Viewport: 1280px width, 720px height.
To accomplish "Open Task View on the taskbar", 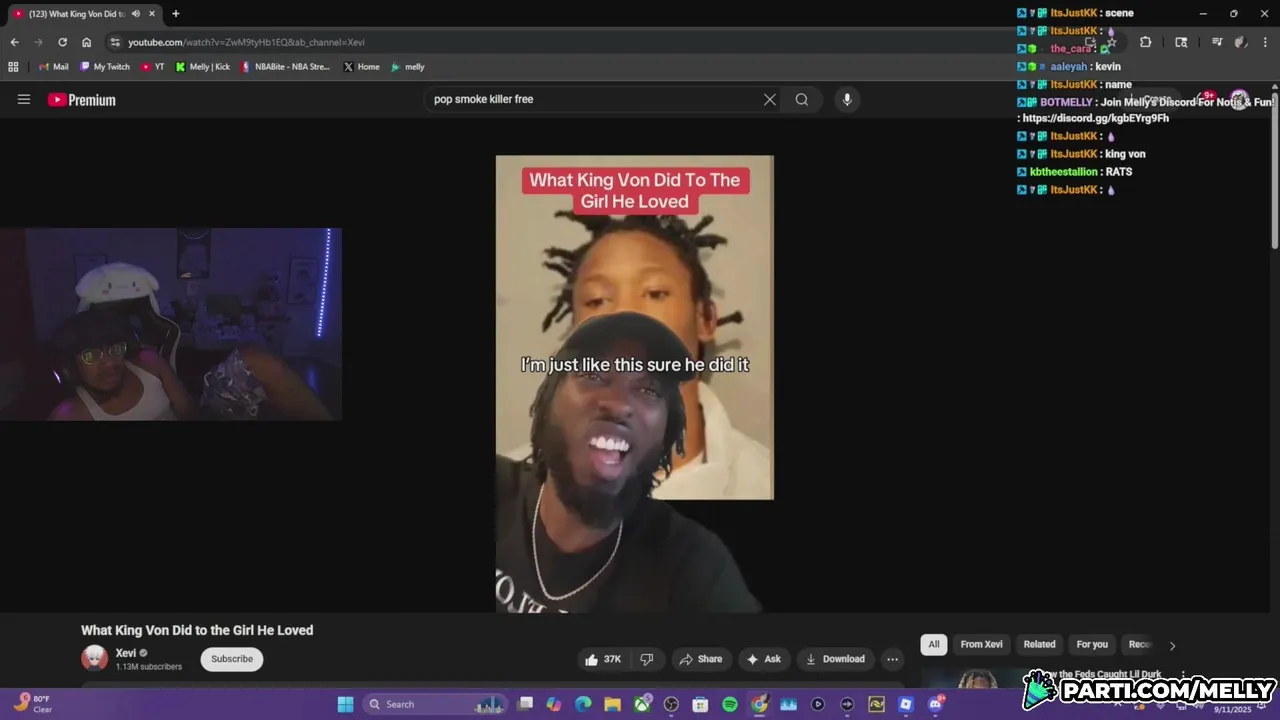I will tap(525, 704).
